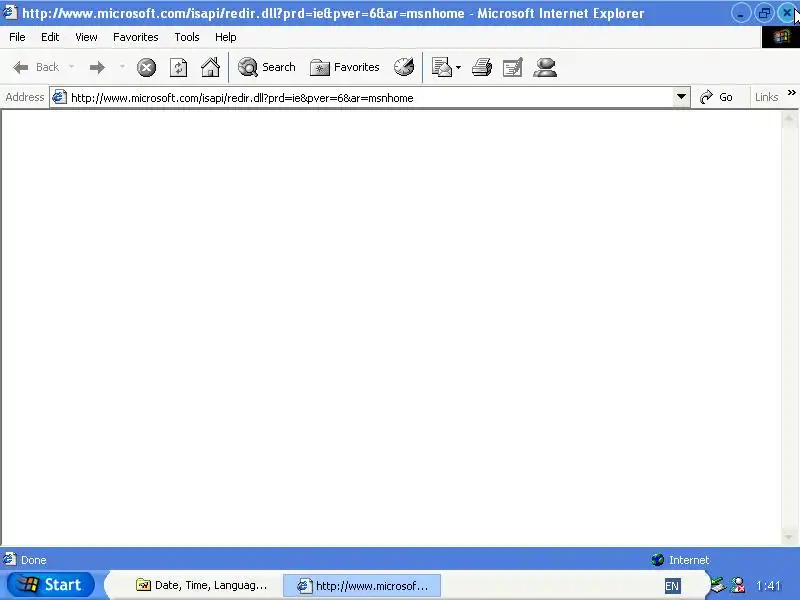Open the Favorites pane from toolbar

point(345,67)
